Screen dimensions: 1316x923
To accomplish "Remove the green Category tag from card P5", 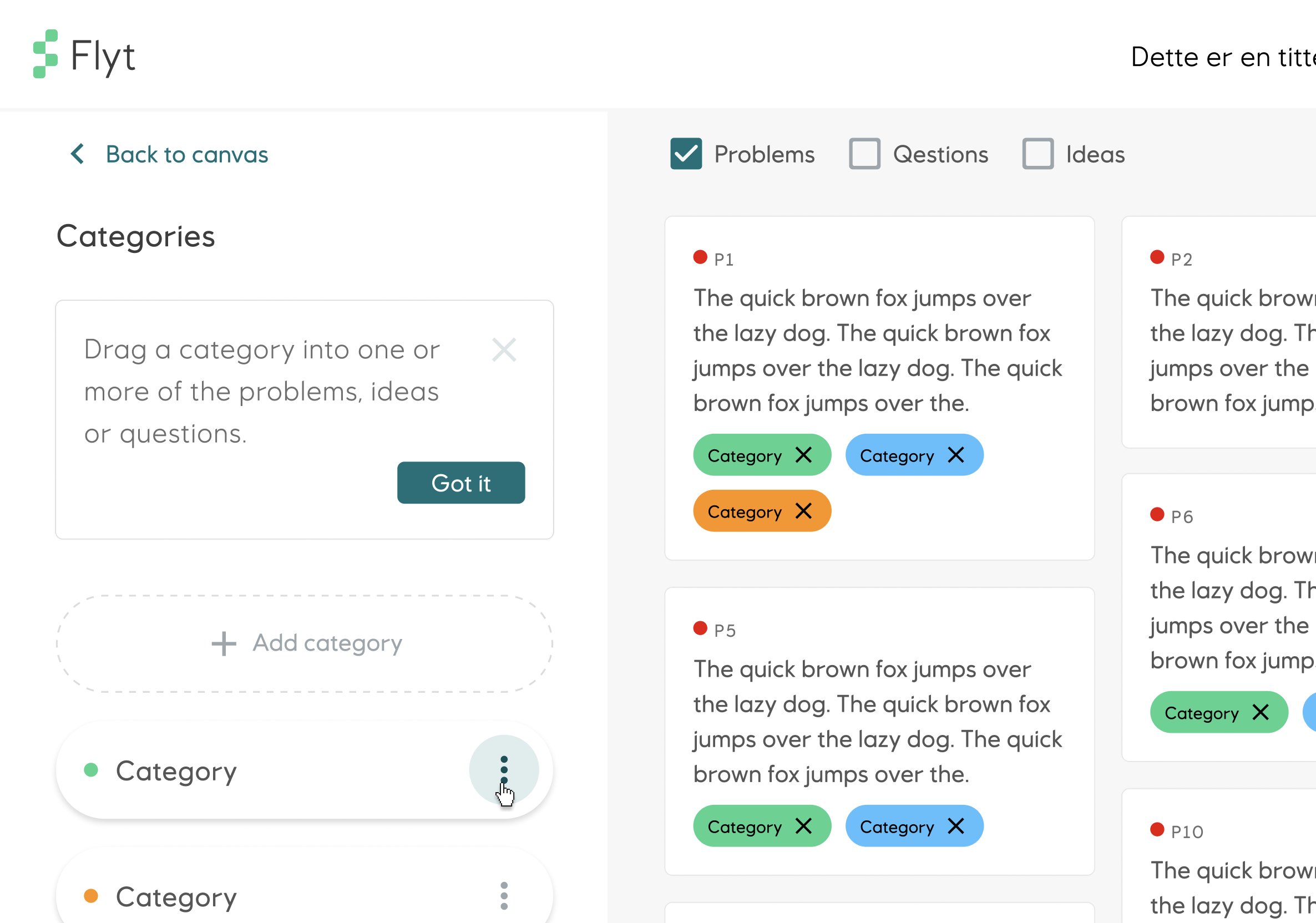I will coord(804,825).
